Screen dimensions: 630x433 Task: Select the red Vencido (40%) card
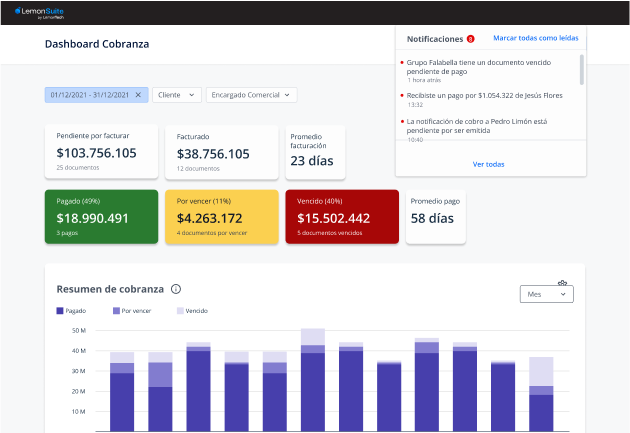click(342, 216)
